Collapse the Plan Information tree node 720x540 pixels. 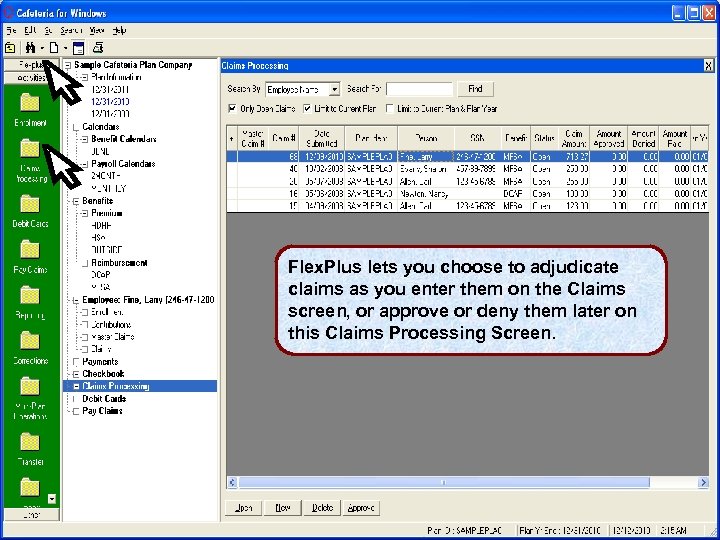pyautogui.click(x=84, y=78)
